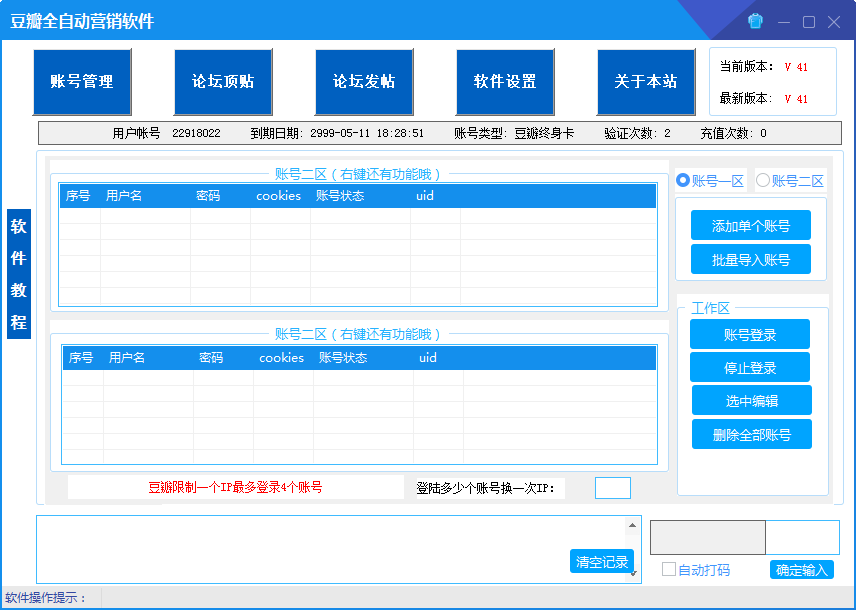Click 批量导入账号 button
The width and height of the screenshot is (856, 610).
[x=751, y=259]
